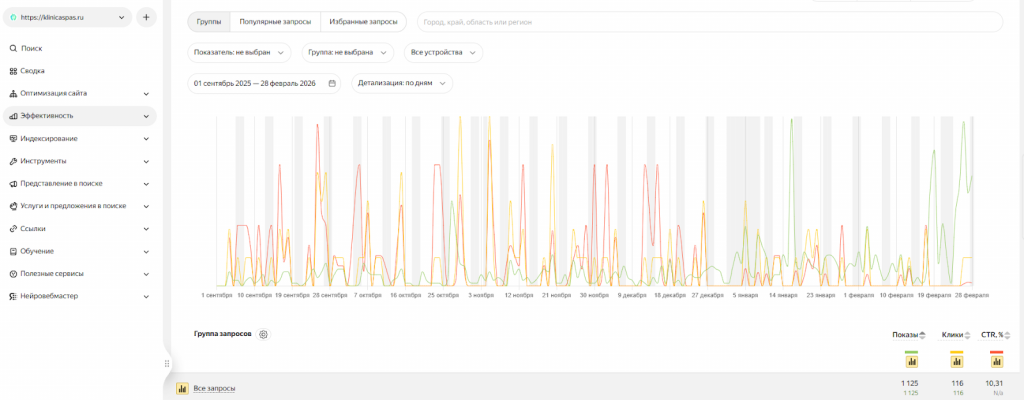The width and height of the screenshot is (1024, 400).
Task: Click the plus button to add site
Action: [x=146, y=18]
